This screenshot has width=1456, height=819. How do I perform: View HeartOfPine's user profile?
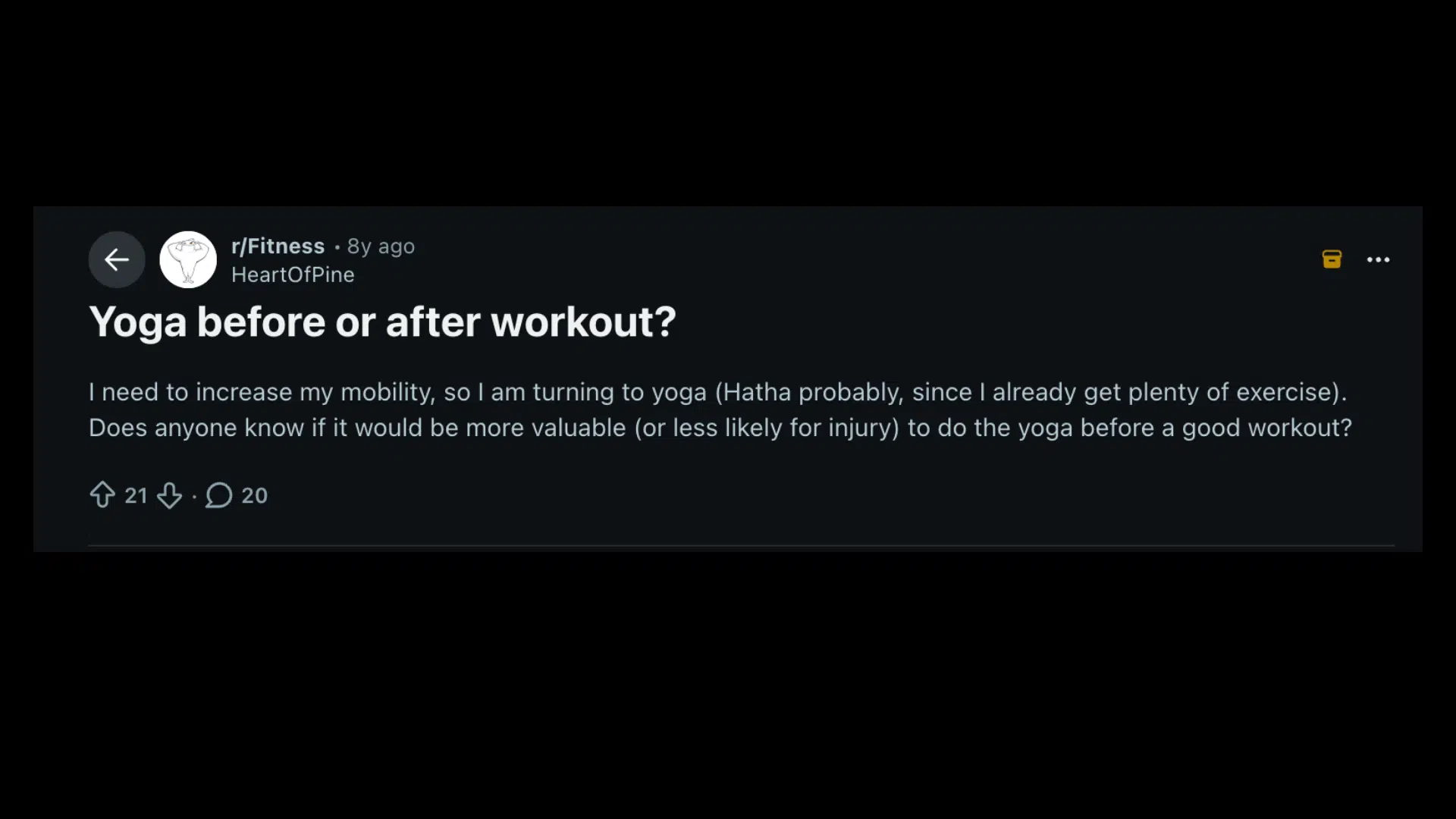tap(293, 275)
